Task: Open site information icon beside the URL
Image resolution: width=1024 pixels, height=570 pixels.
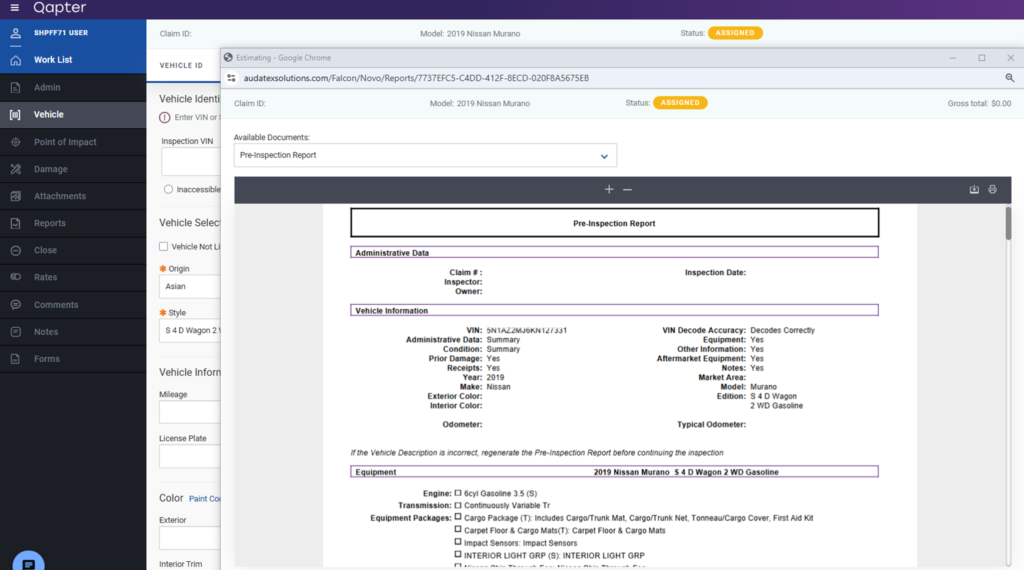Action: click(231, 78)
